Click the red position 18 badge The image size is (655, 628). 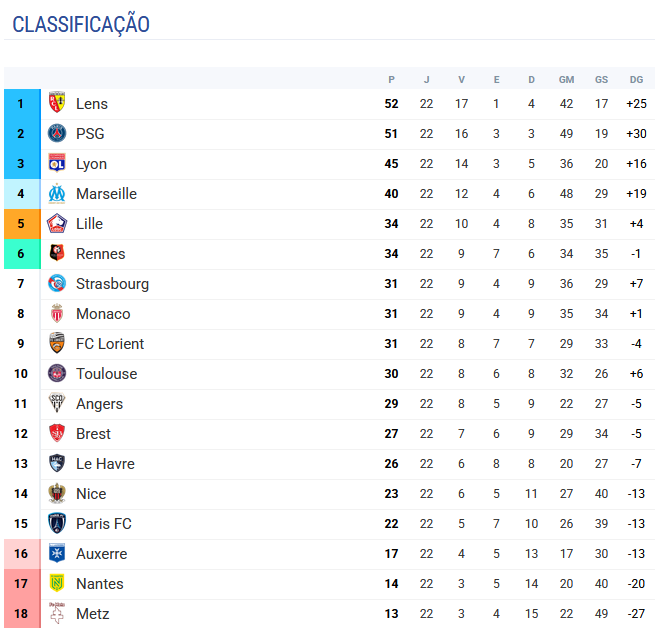21,613
